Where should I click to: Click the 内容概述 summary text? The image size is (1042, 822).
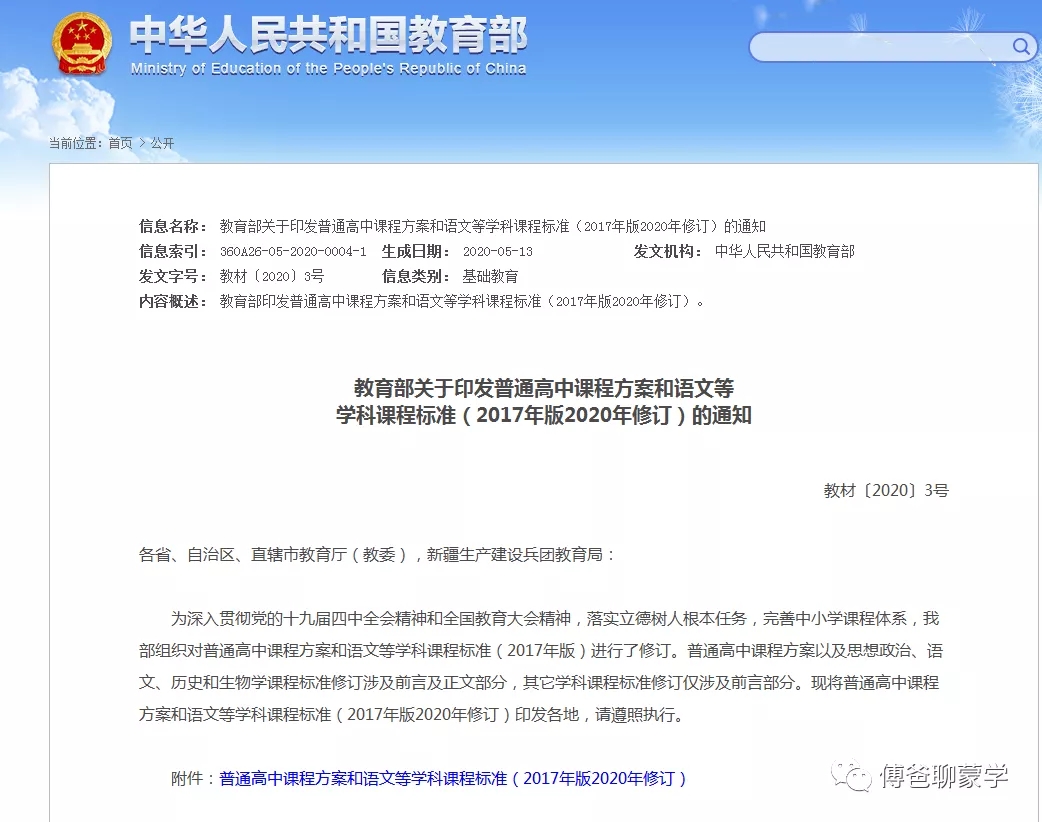[x=461, y=301]
